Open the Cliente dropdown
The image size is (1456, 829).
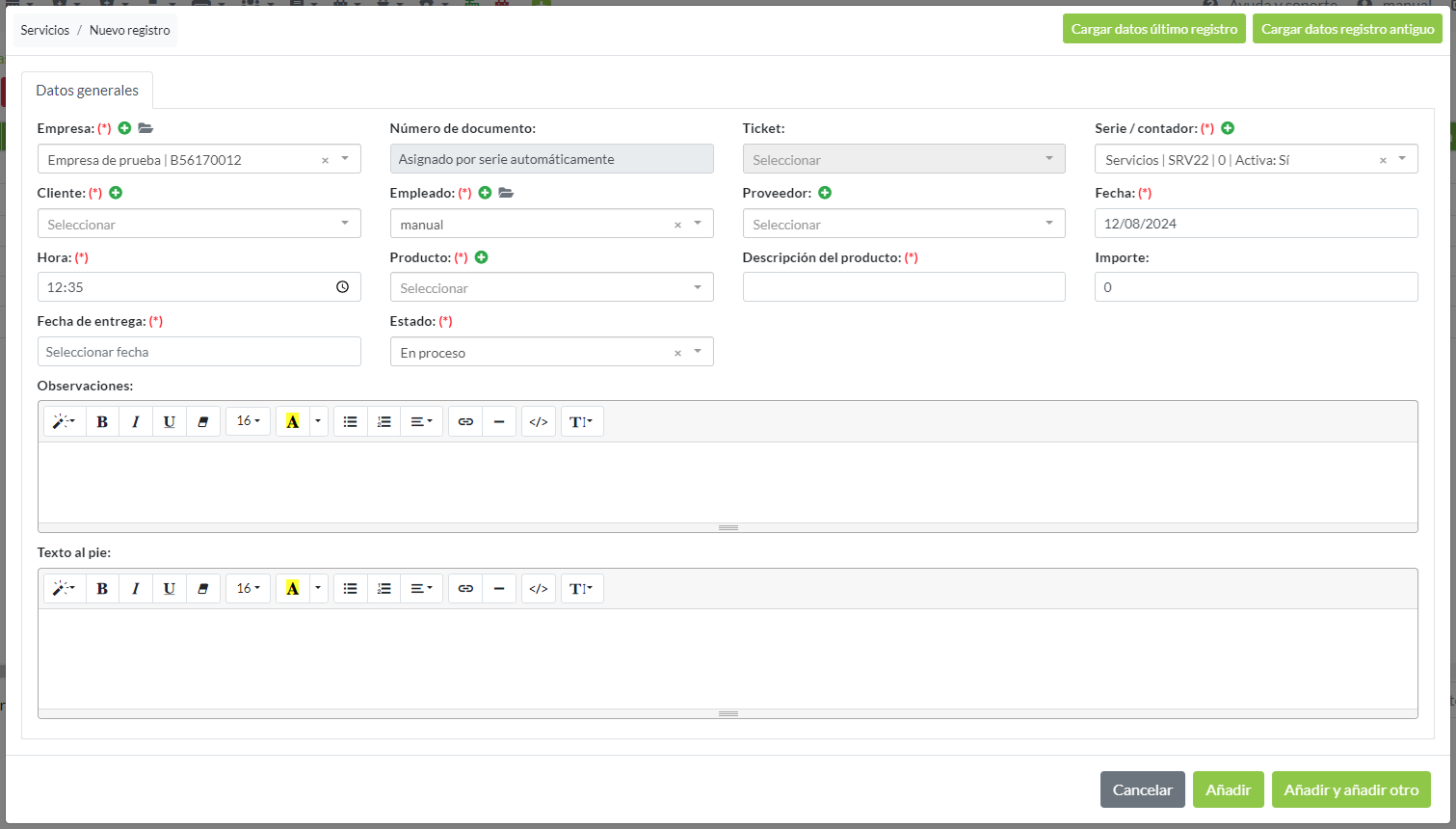coord(199,224)
